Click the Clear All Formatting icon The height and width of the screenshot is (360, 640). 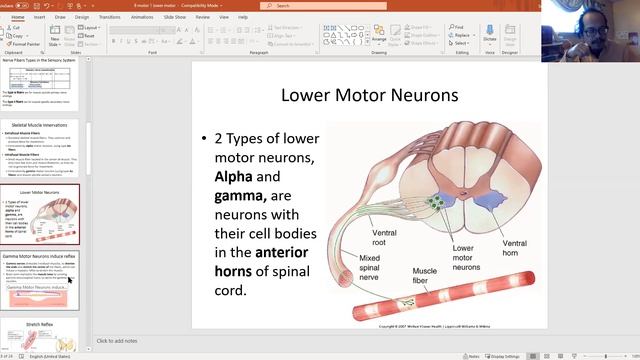point(197,30)
